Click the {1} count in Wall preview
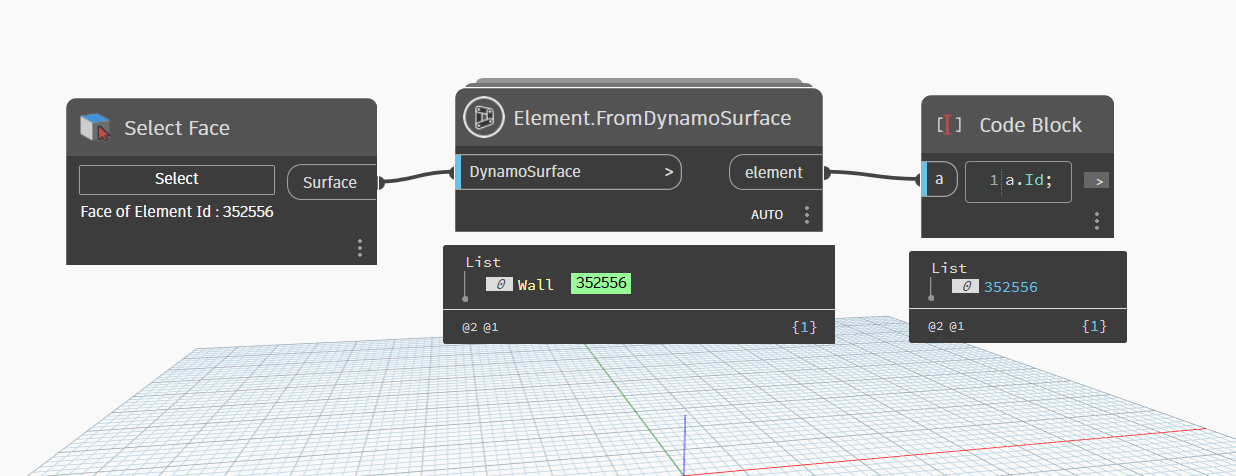The height and width of the screenshot is (476, 1236). tap(805, 326)
